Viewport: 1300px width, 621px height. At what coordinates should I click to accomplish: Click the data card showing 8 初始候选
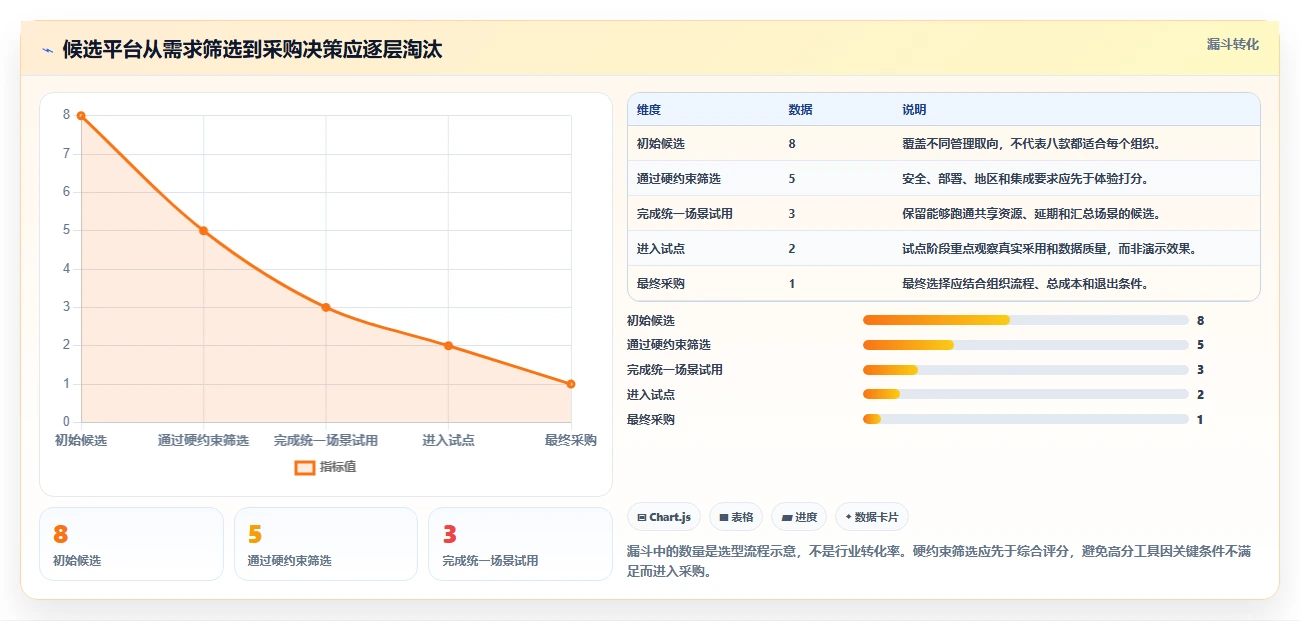[131, 544]
